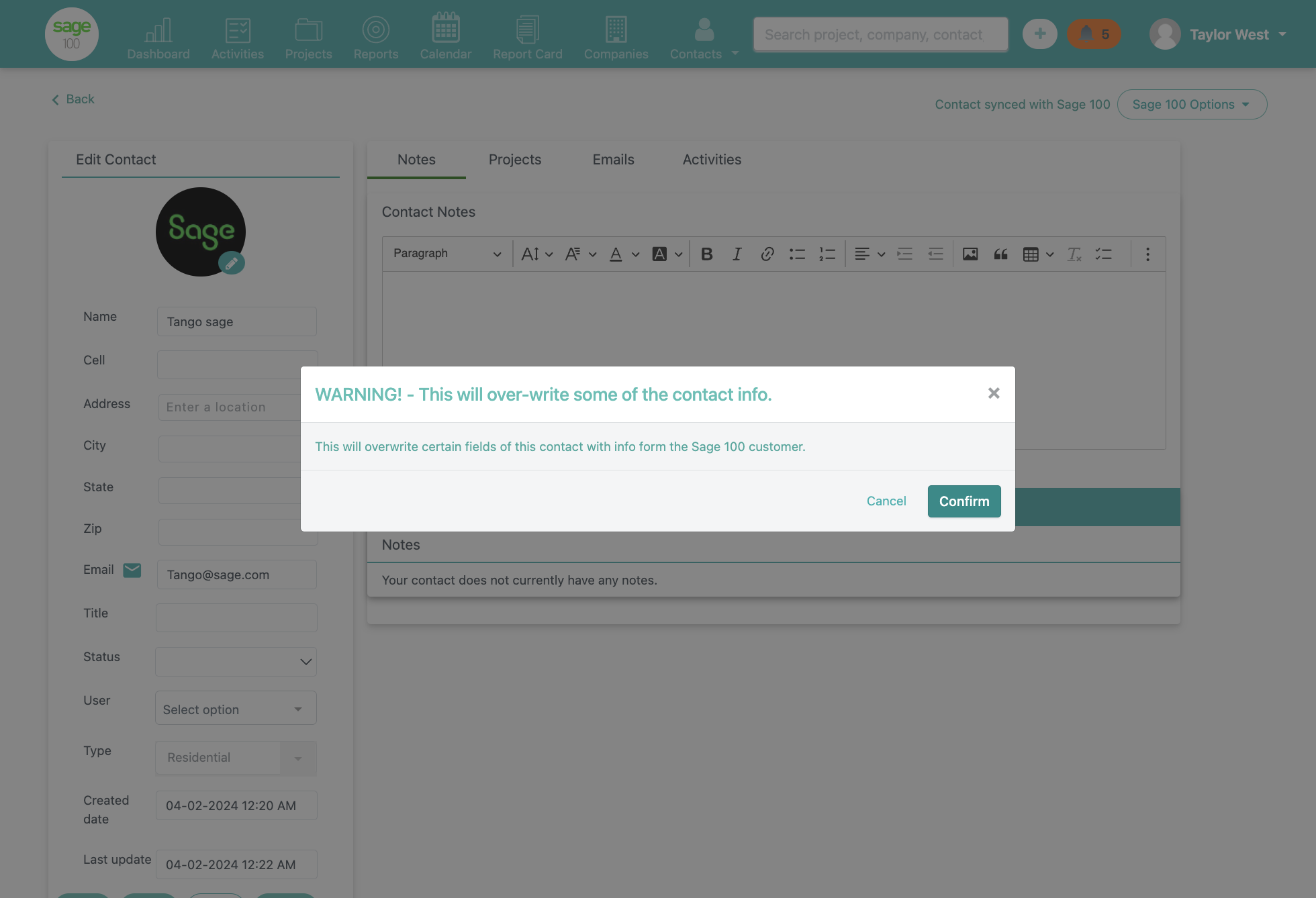Open the Calendar icon in navbar

coord(446,38)
